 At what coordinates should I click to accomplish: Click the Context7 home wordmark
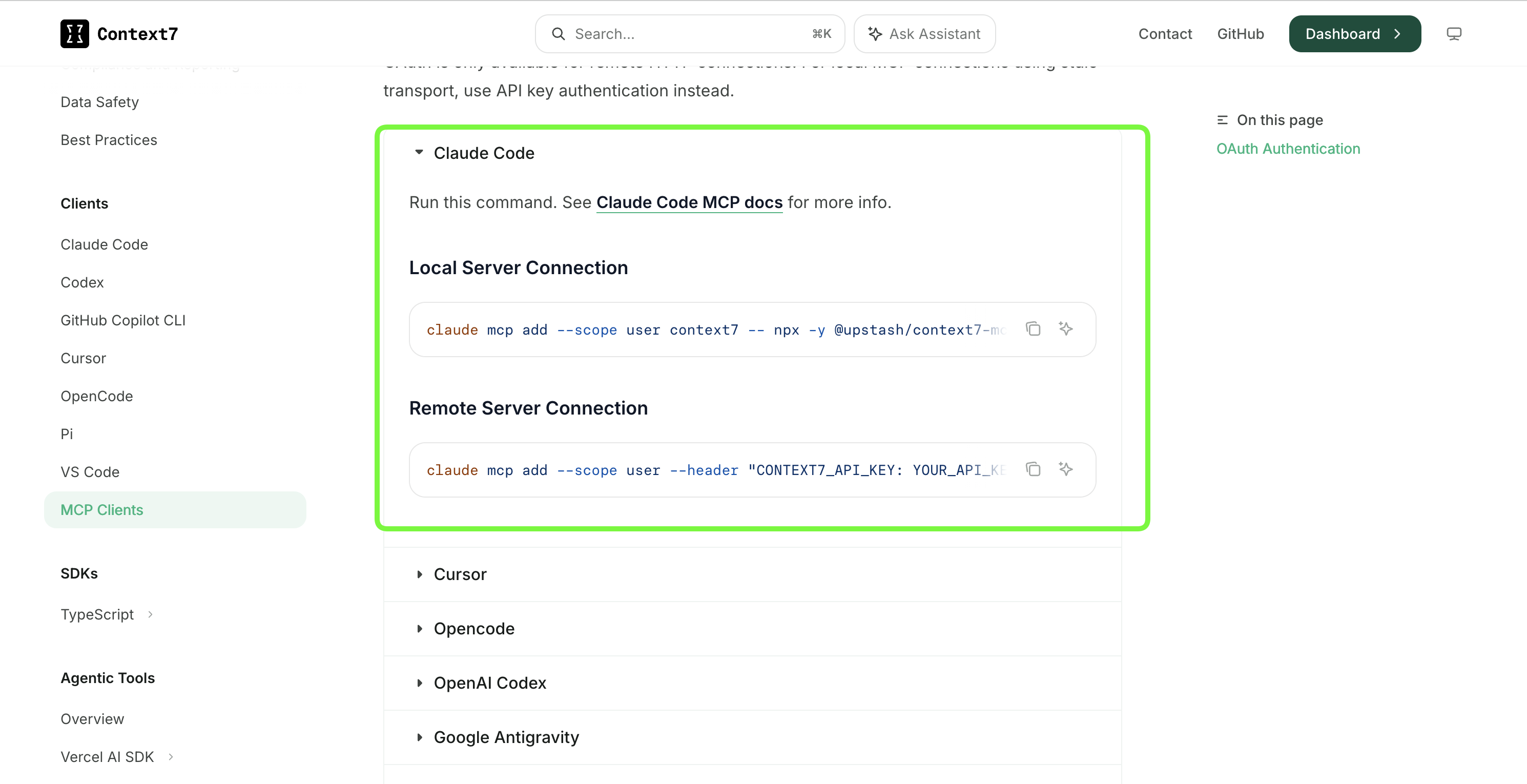137,34
